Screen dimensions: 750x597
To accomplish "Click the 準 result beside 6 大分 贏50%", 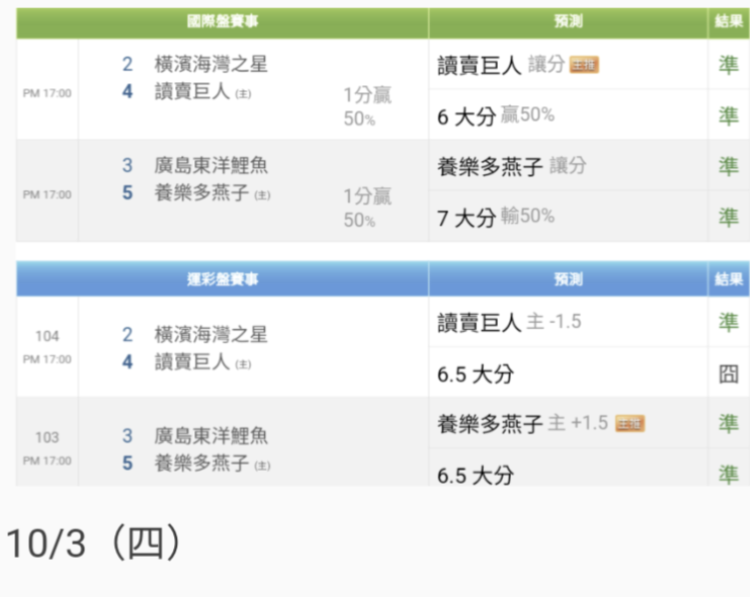I will 728,116.
